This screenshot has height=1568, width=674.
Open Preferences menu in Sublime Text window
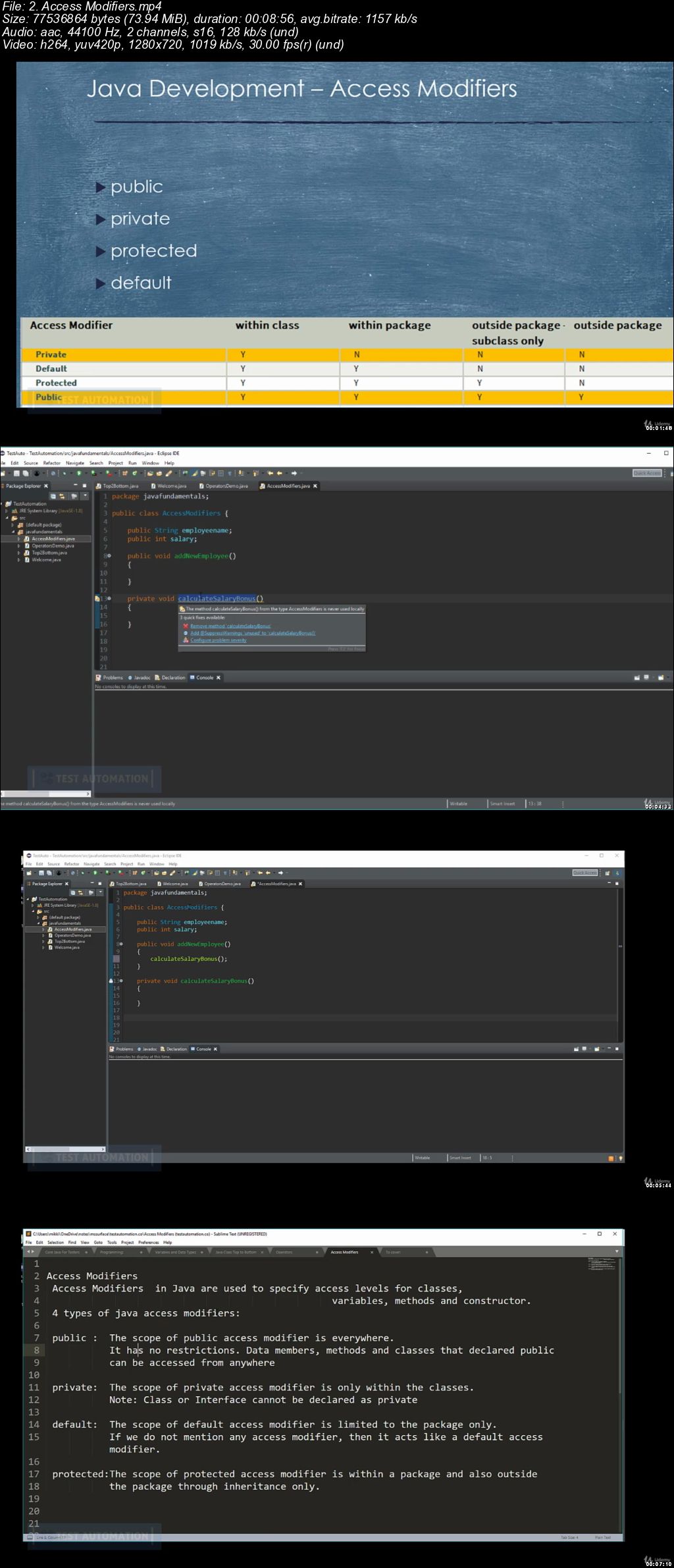[x=149, y=1242]
